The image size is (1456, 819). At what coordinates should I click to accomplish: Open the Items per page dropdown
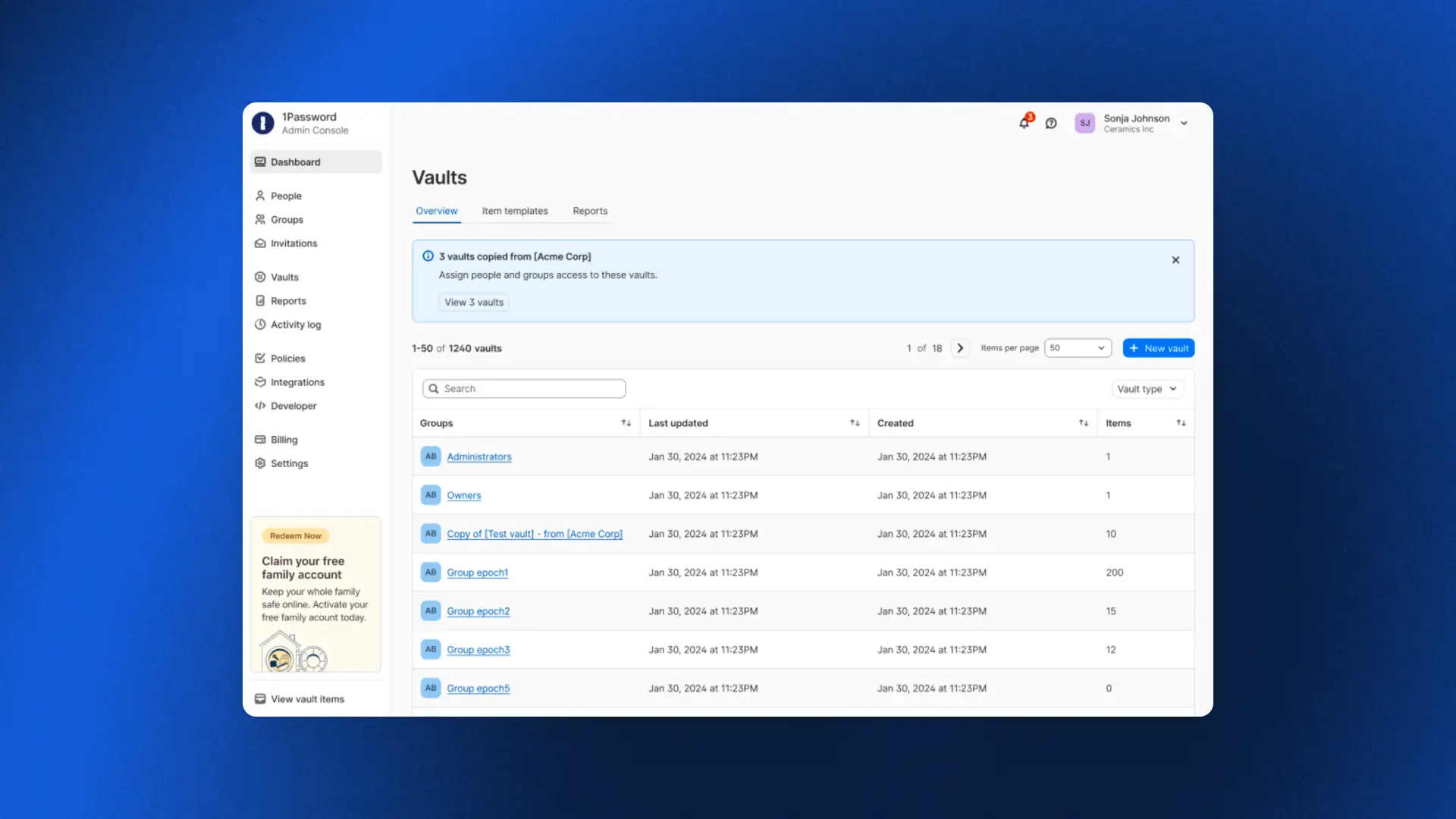[1078, 348]
